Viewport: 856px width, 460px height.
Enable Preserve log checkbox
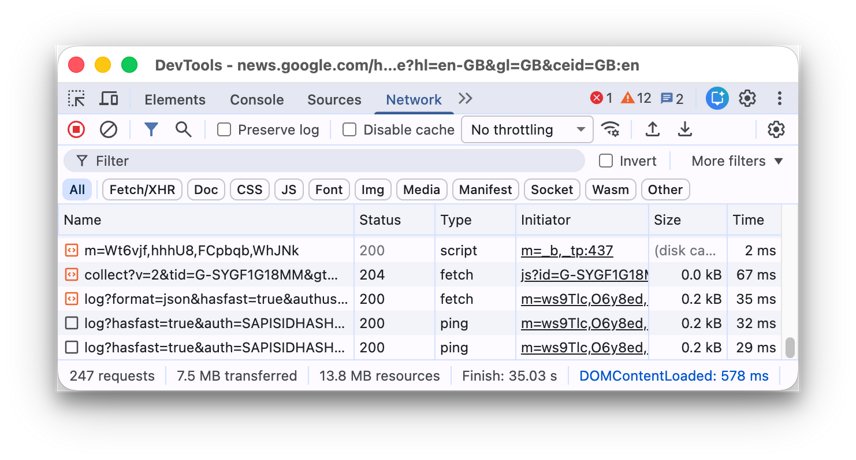pos(224,129)
